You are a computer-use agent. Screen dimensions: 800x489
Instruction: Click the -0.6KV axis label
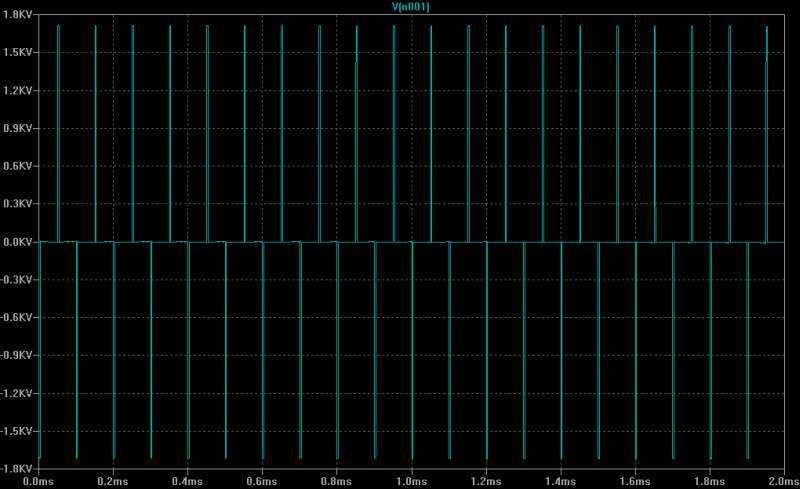click(x=16, y=317)
